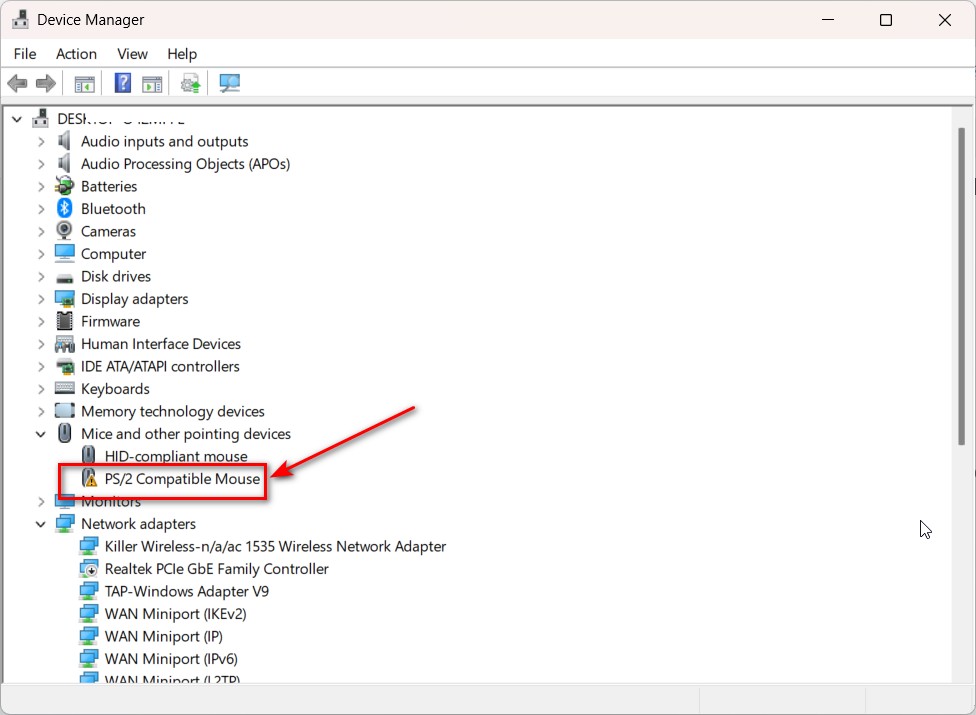Click the Batteries category icon
976x715 pixels.
click(64, 186)
